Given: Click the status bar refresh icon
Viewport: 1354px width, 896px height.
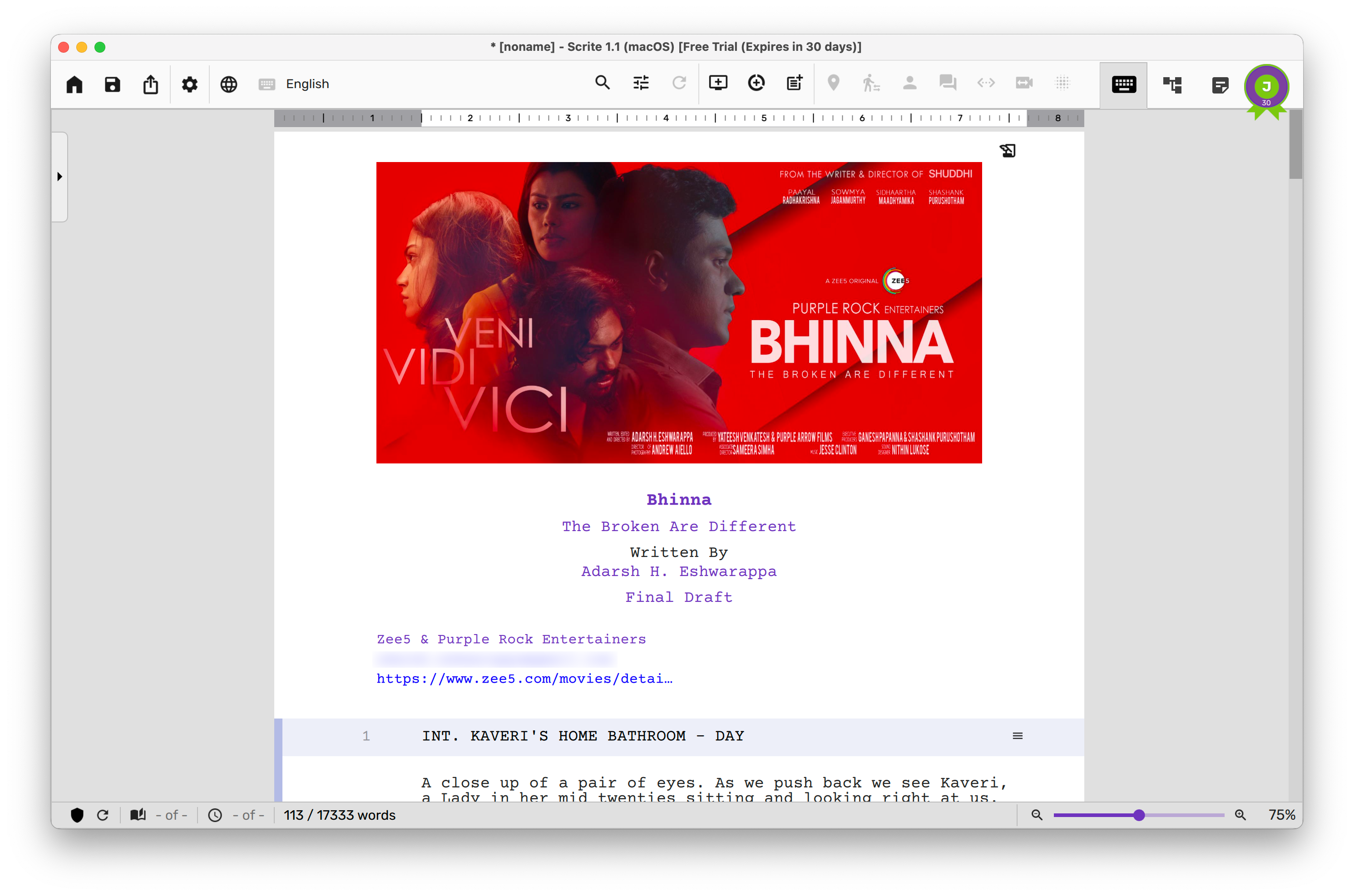Looking at the screenshot, I should click(x=103, y=815).
